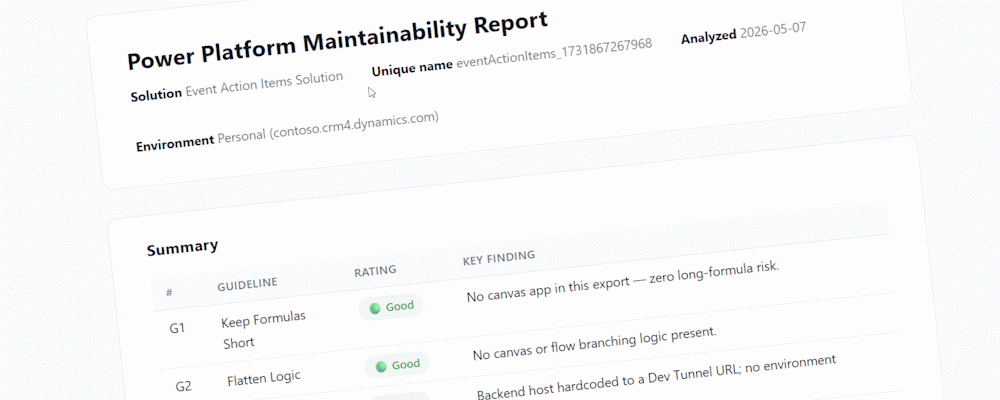
Task: Click the green dot in G2 rating
Action: click(x=381, y=367)
